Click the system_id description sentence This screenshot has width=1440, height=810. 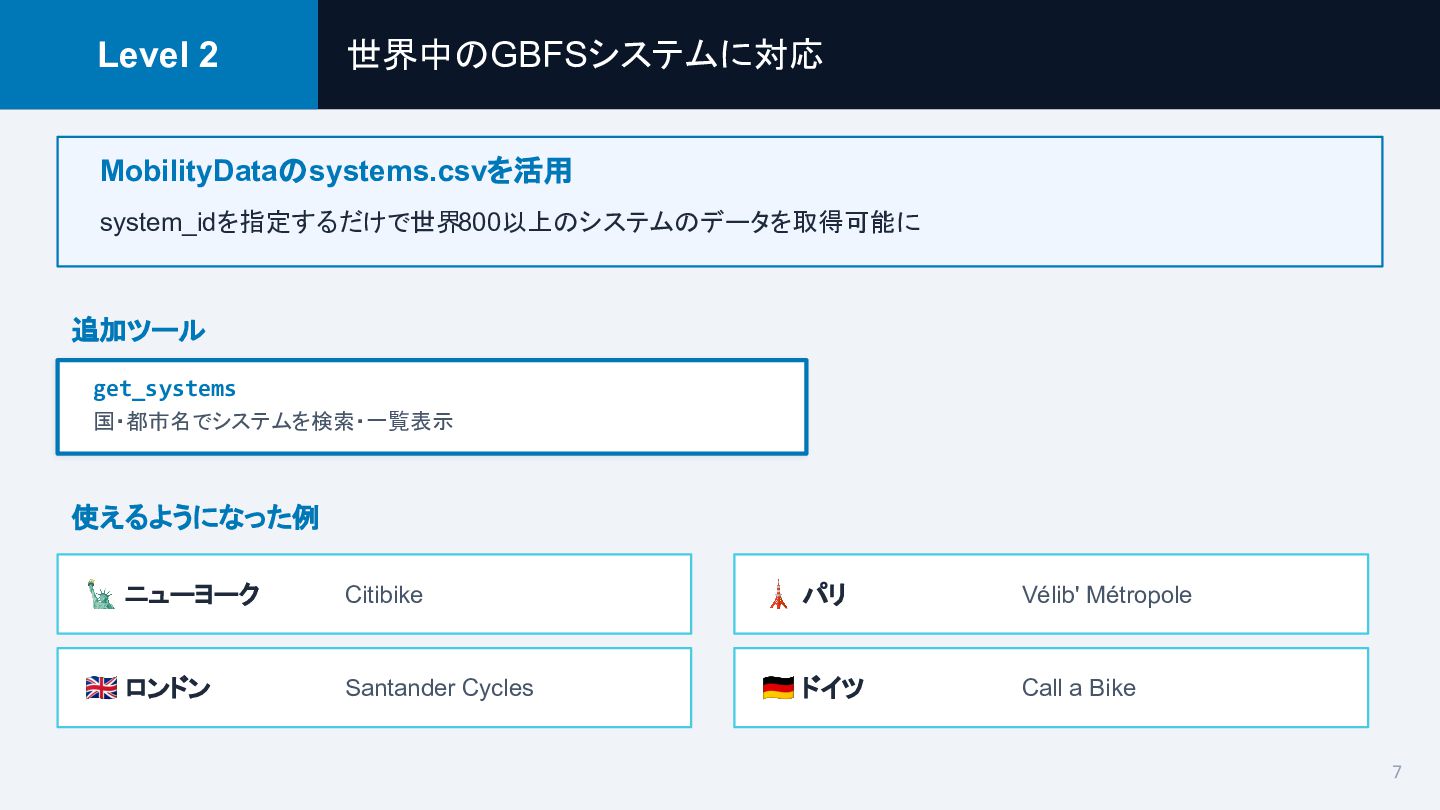point(510,222)
